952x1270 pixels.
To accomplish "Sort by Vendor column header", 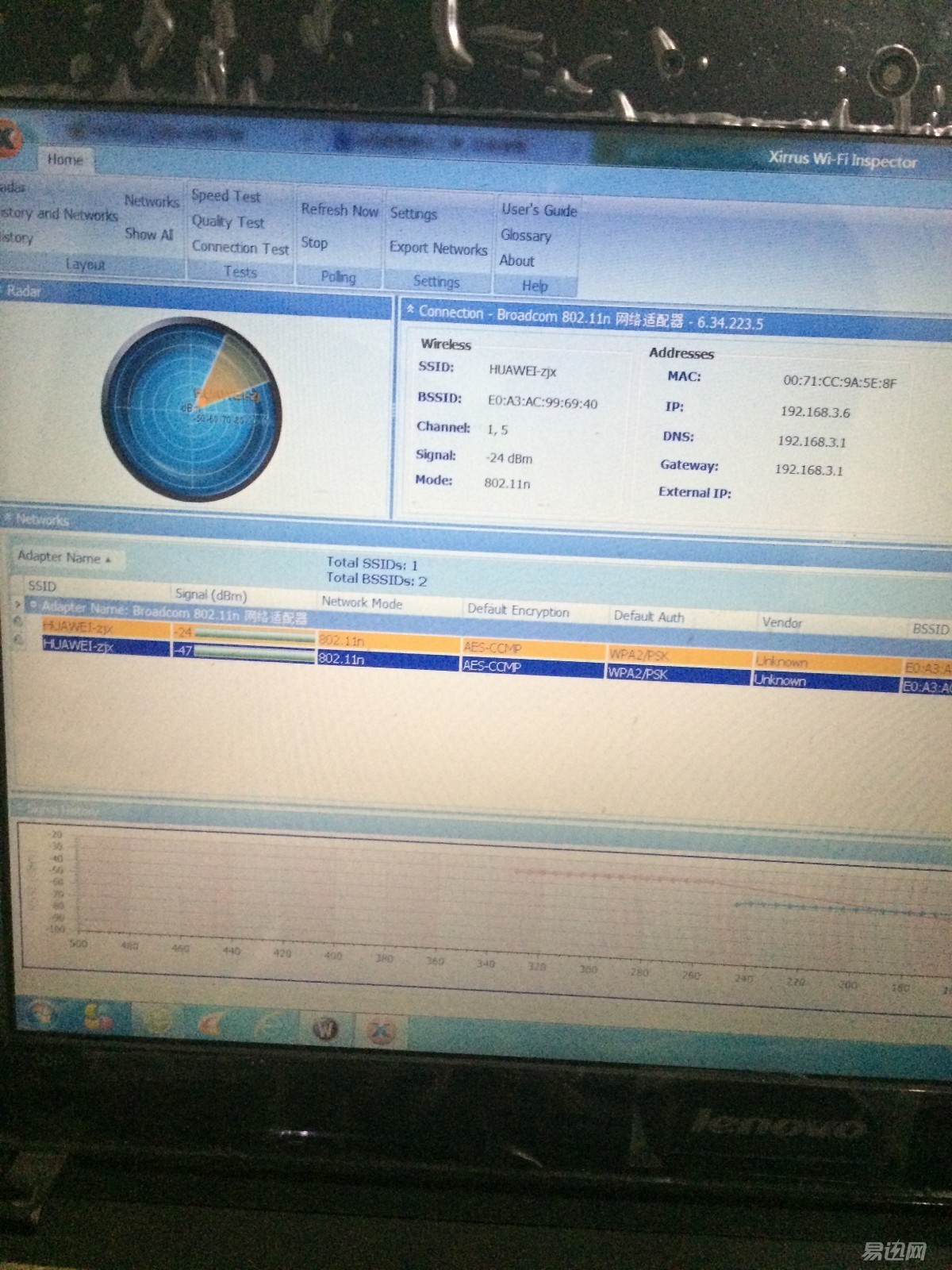I will point(782,623).
